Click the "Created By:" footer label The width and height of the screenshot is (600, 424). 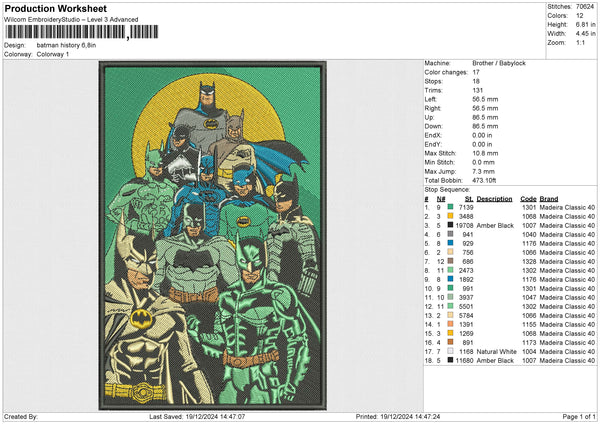(21, 416)
